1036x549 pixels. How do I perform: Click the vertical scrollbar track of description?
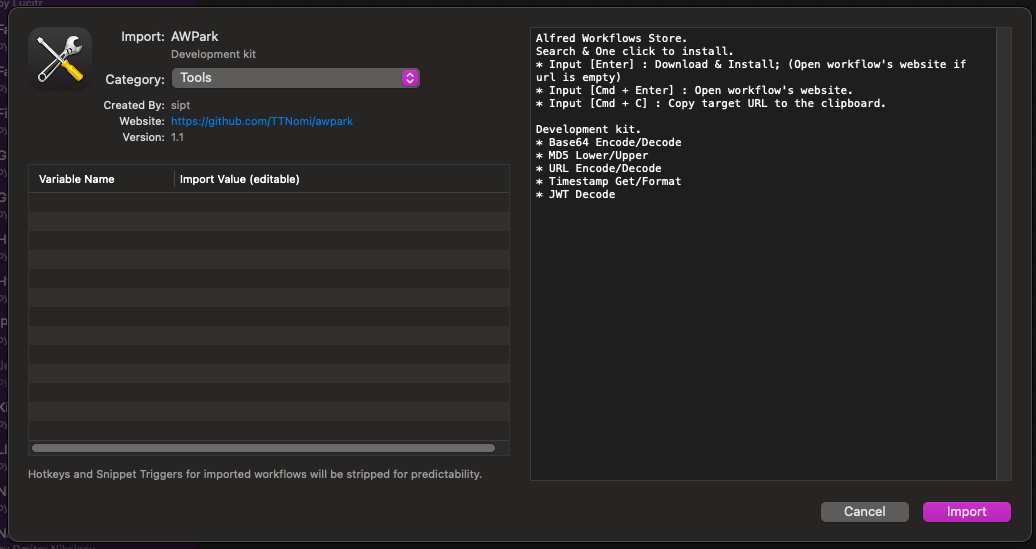click(1004, 254)
